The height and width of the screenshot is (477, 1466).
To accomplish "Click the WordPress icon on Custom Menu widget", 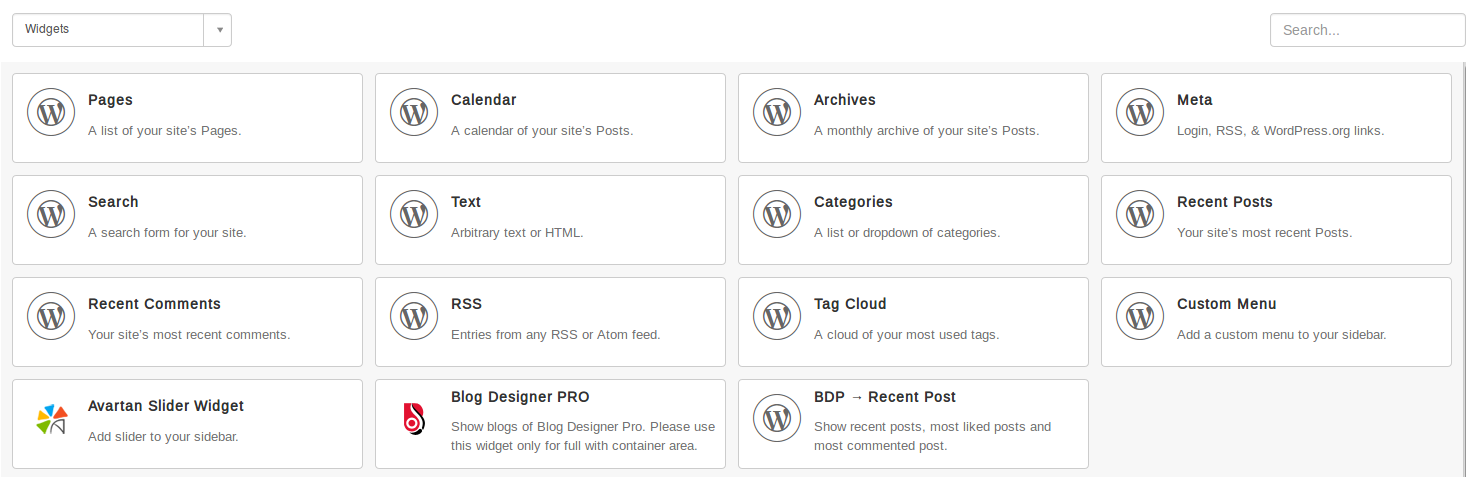I will tap(1140, 316).
